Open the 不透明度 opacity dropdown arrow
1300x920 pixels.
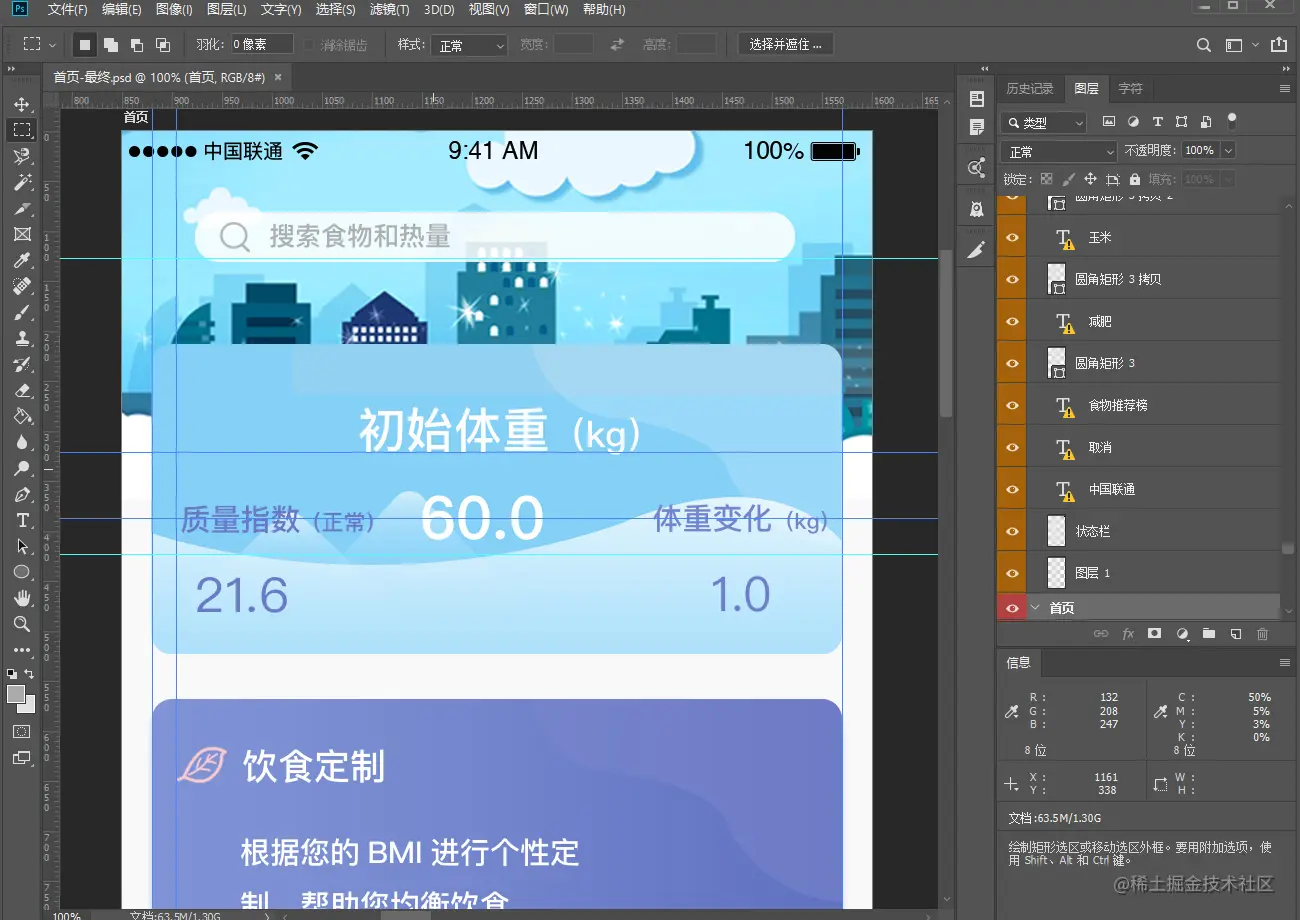(1228, 151)
